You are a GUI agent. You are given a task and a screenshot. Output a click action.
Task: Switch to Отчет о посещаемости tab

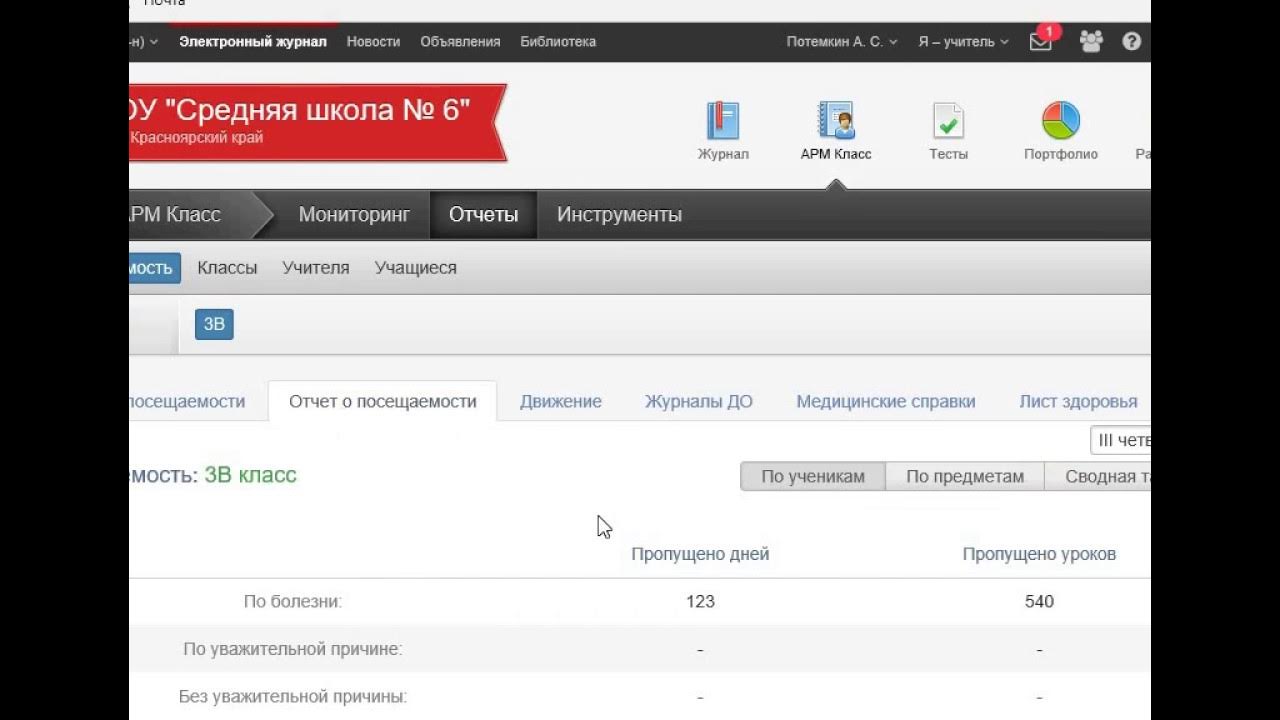pos(382,401)
